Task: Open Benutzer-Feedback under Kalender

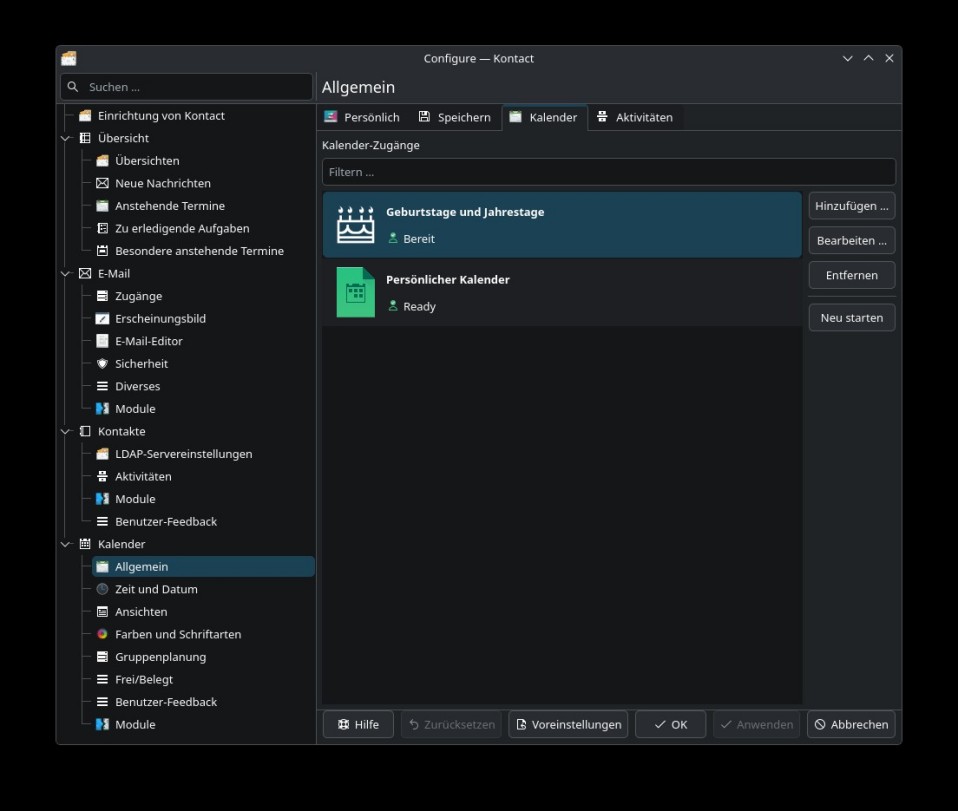Action: click(166, 702)
